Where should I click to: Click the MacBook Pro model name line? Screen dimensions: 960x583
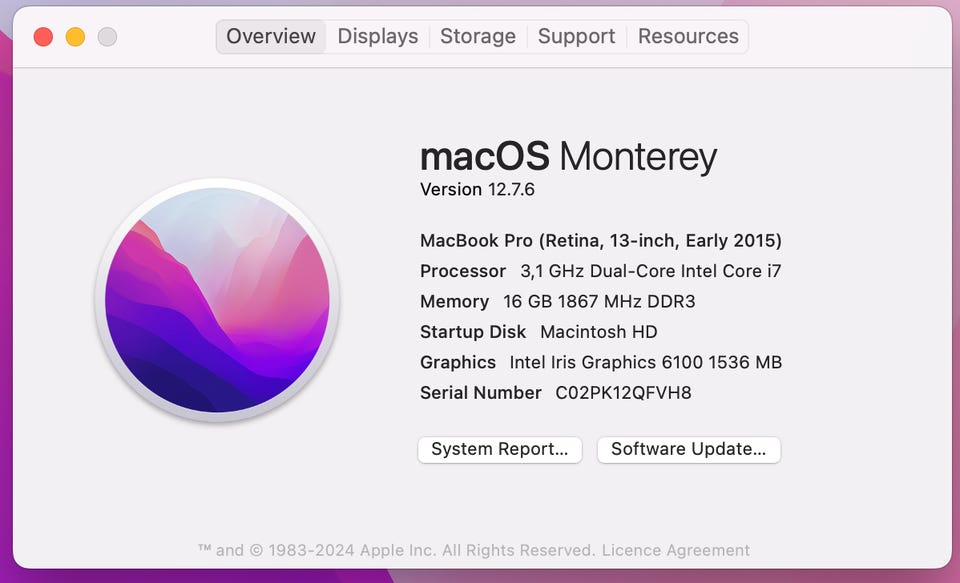[x=600, y=241]
